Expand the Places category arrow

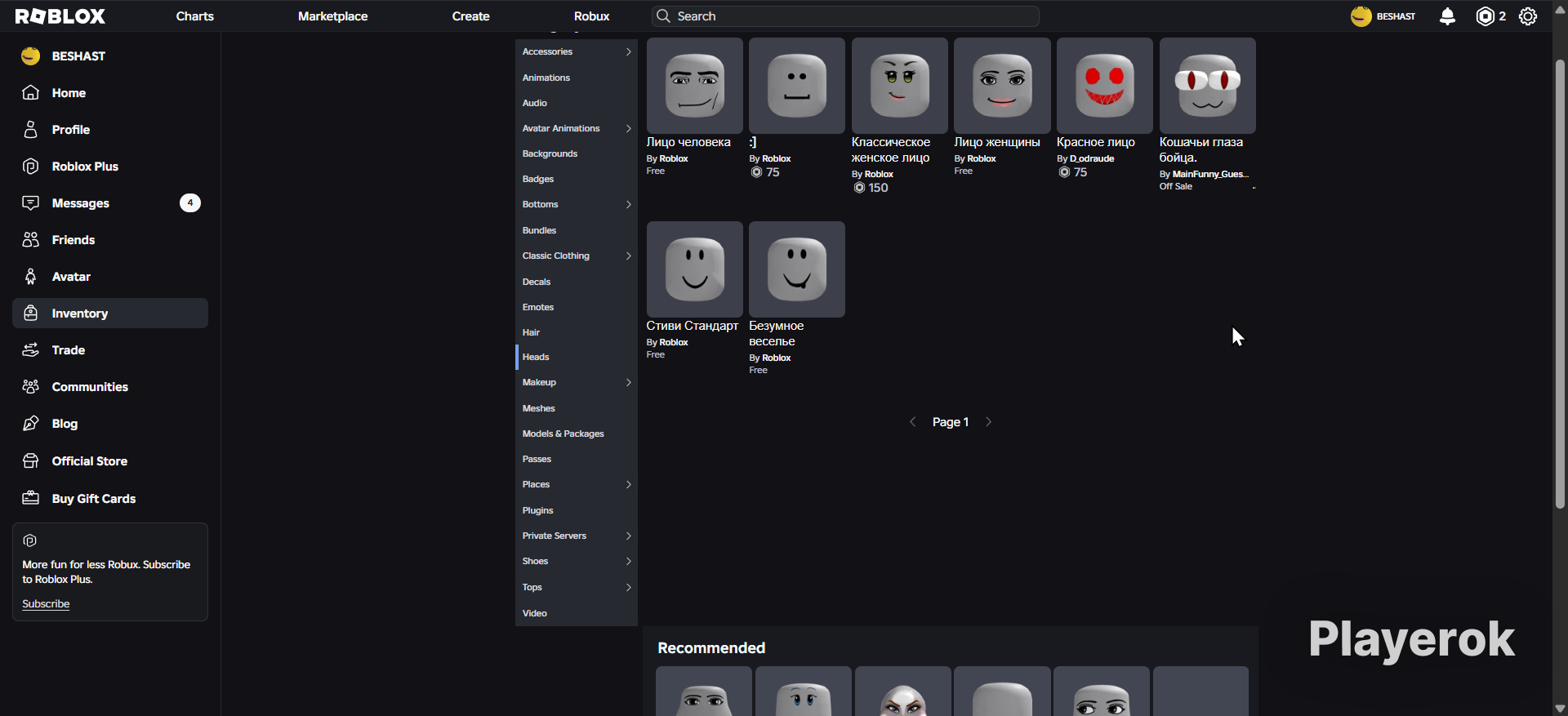coord(628,484)
